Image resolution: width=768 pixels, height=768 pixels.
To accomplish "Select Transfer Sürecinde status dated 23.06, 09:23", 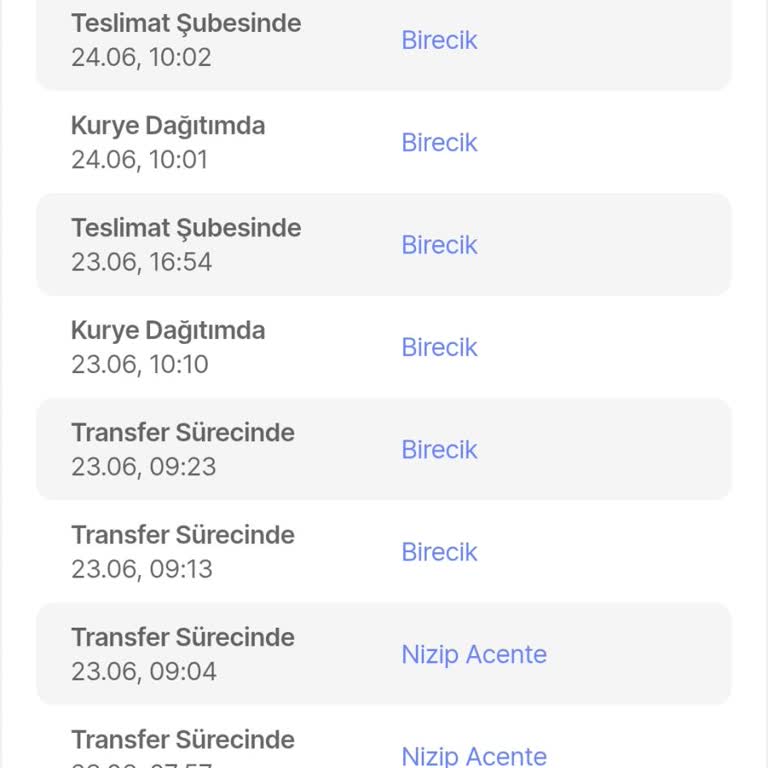I will pyautogui.click(x=183, y=433).
